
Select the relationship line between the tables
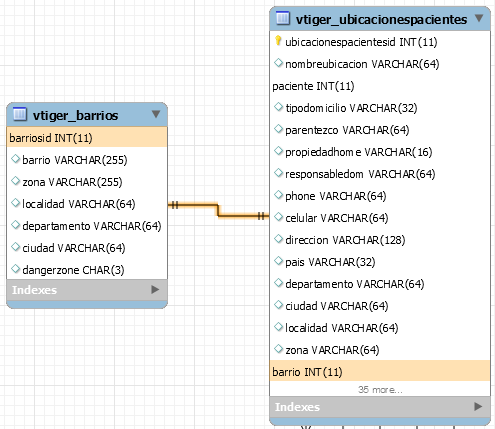pyautogui.click(x=218, y=210)
